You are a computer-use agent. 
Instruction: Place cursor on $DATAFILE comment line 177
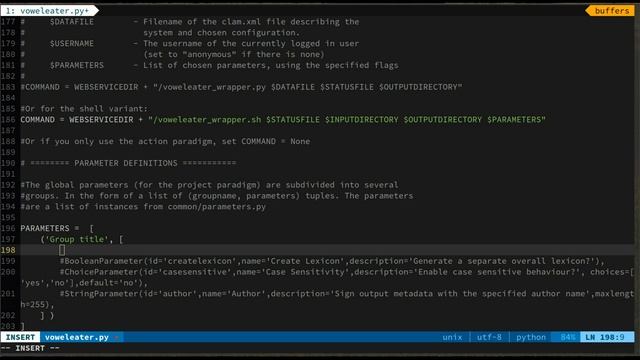click(x=190, y=22)
